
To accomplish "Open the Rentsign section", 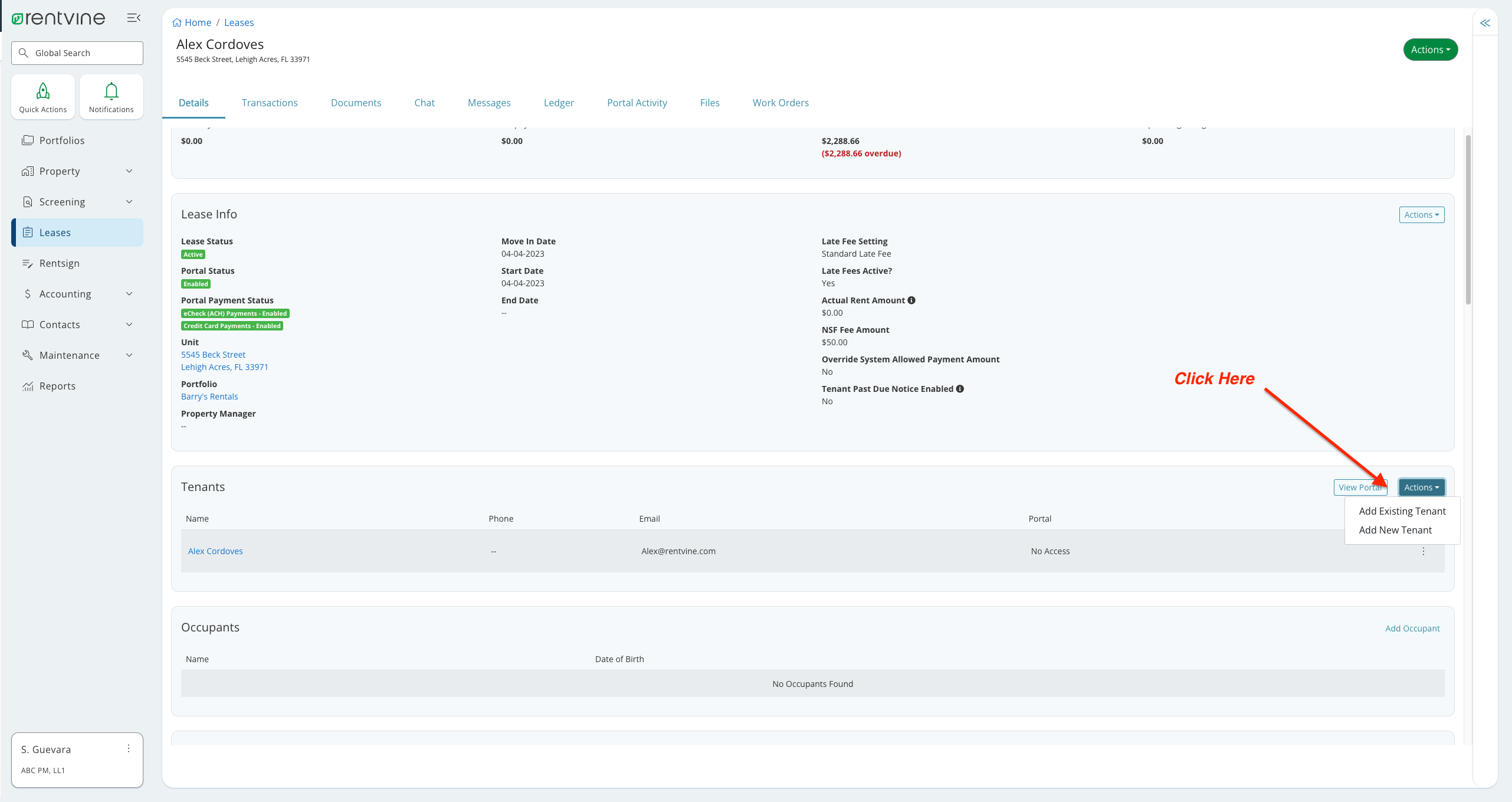I will click(x=60, y=263).
